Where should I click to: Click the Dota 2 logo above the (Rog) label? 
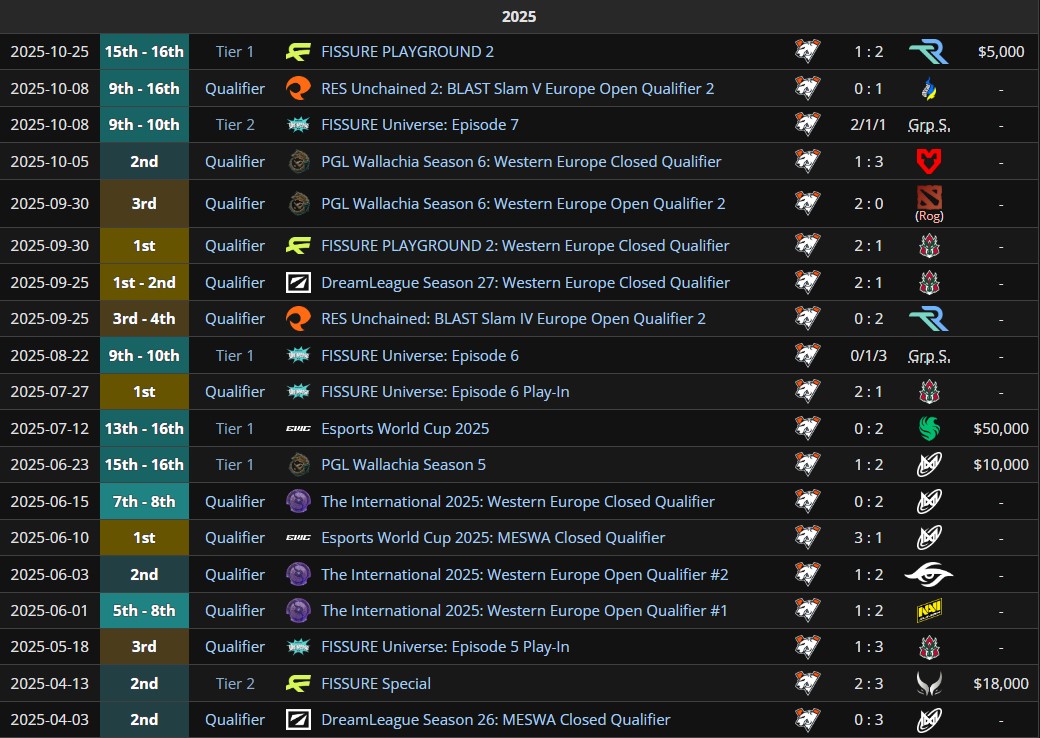tap(928, 197)
